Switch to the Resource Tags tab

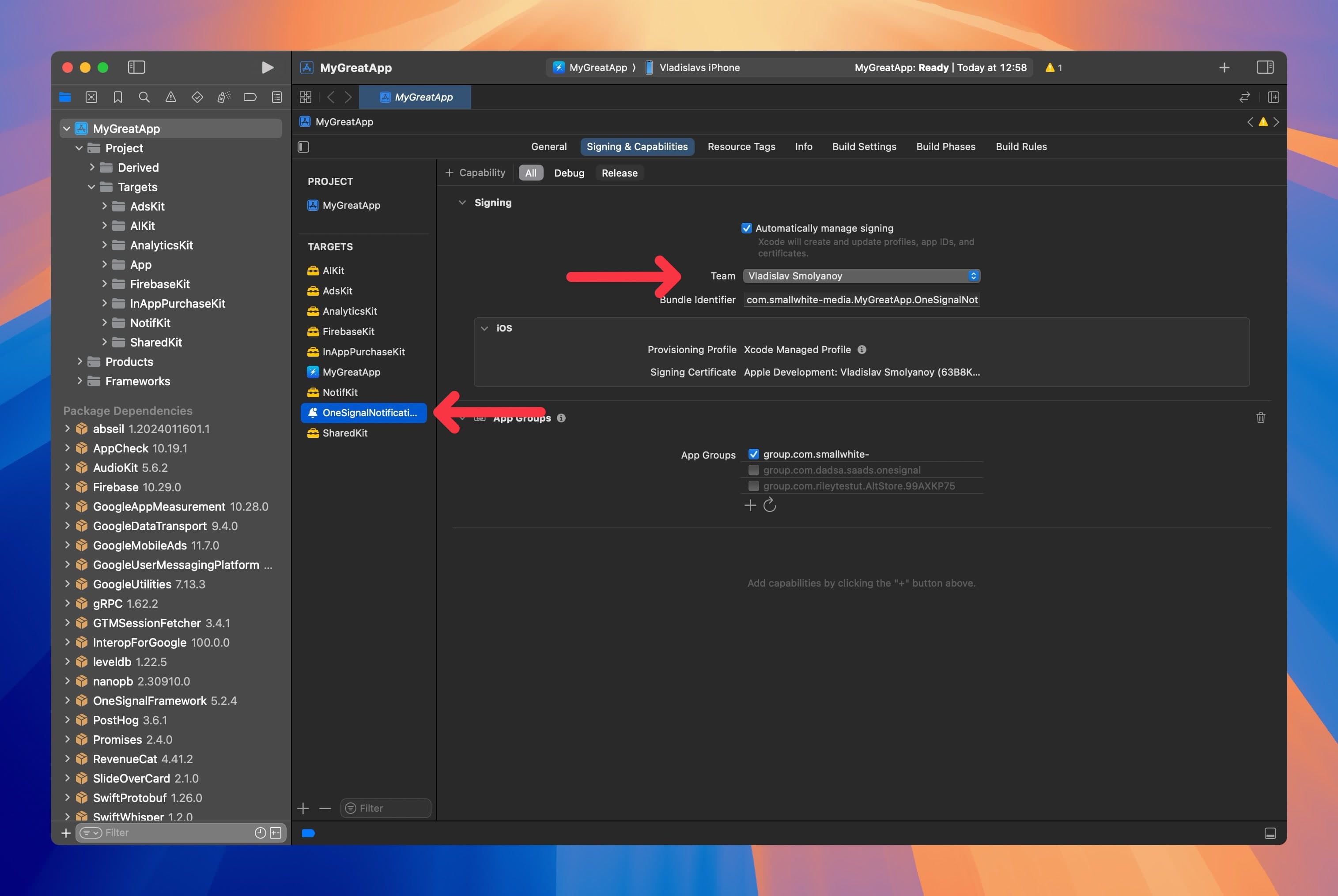(x=741, y=147)
